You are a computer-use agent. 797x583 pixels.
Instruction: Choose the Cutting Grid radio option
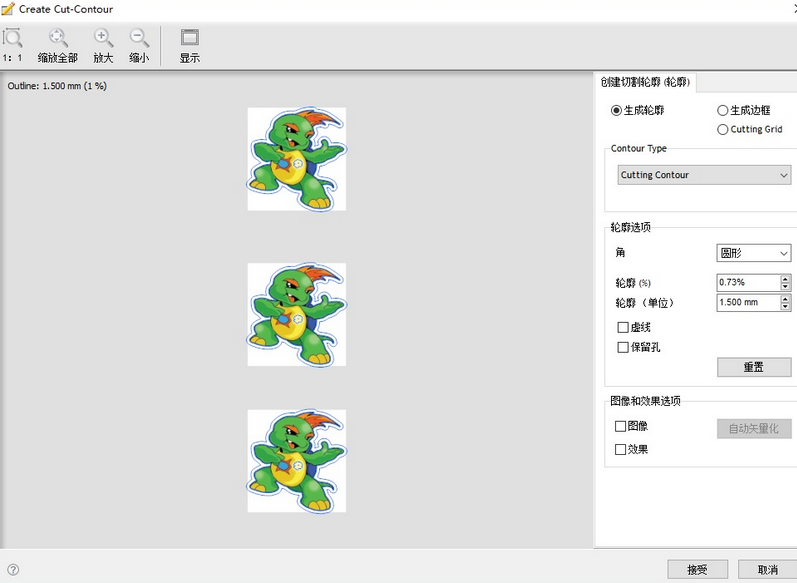723,129
